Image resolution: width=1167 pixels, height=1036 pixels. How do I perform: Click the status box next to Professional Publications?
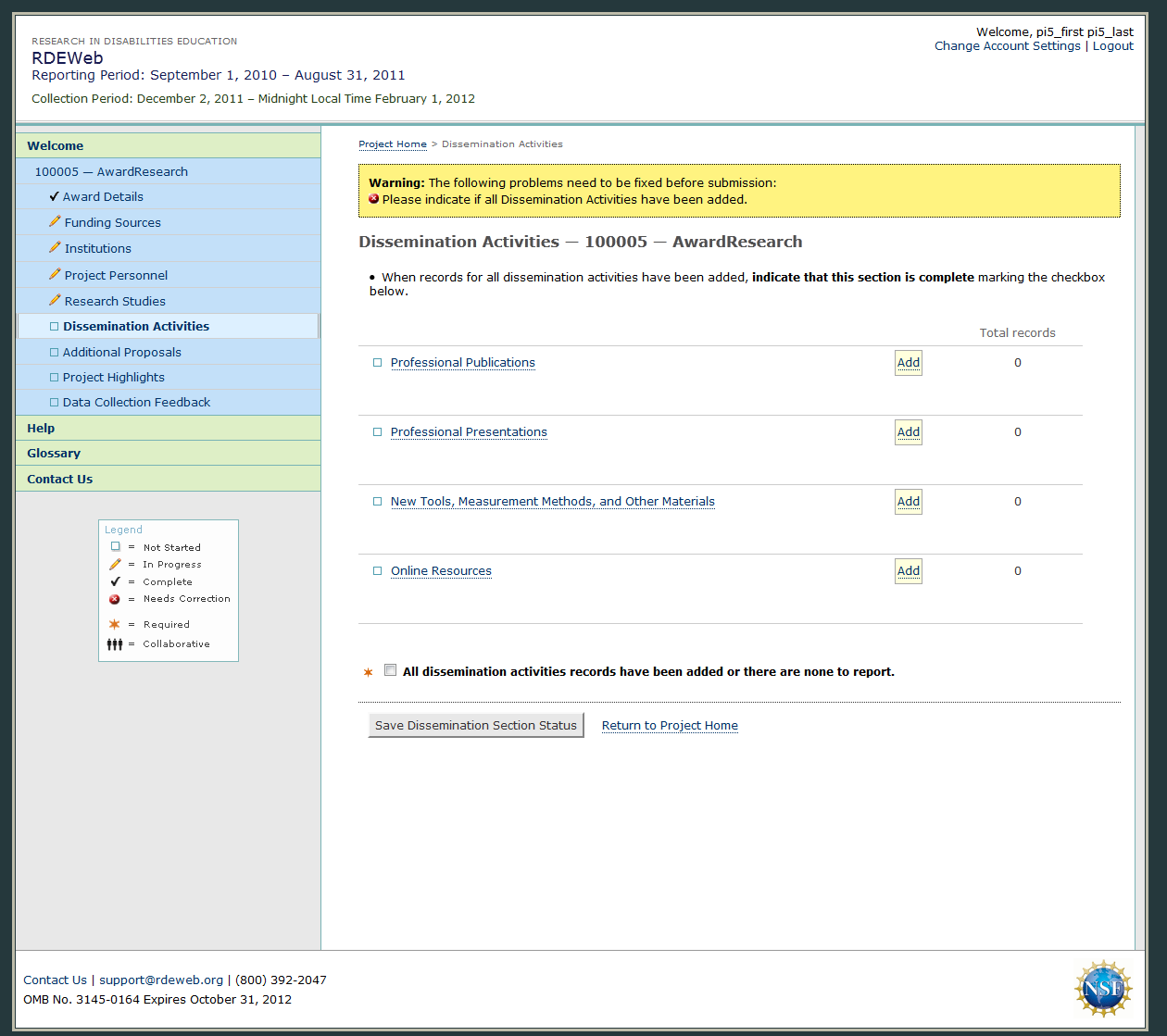point(377,363)
